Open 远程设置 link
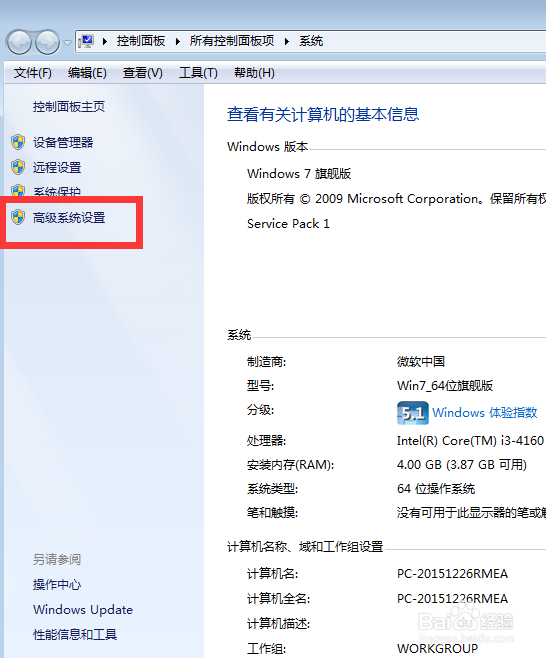The height and width of the screenshot is (658, 546). (x=57, y=168)
